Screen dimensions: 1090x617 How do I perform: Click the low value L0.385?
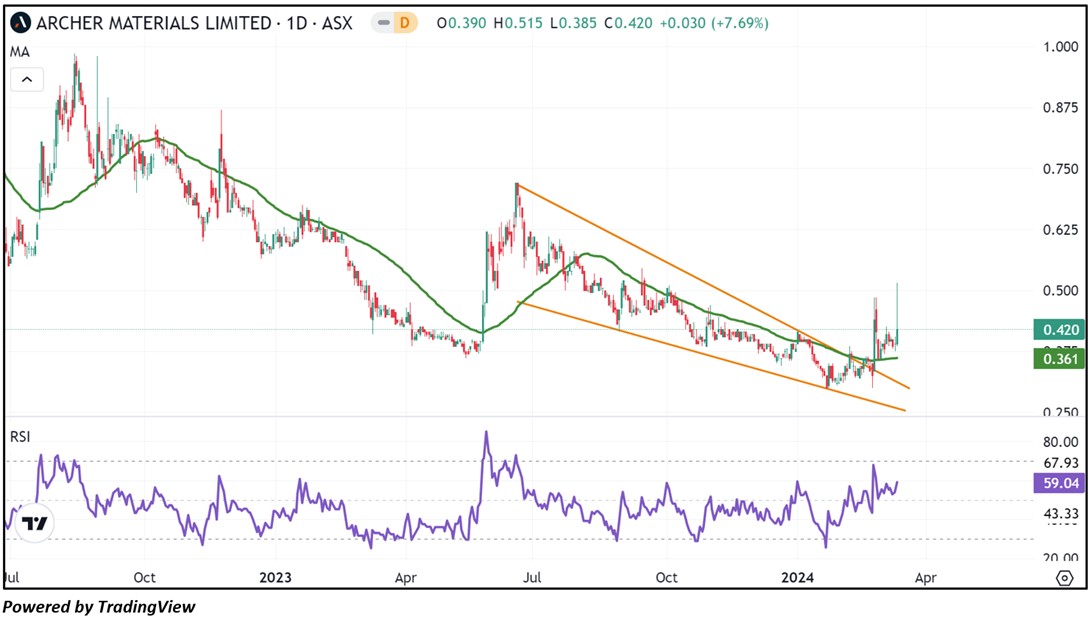[x=574, y=23]
